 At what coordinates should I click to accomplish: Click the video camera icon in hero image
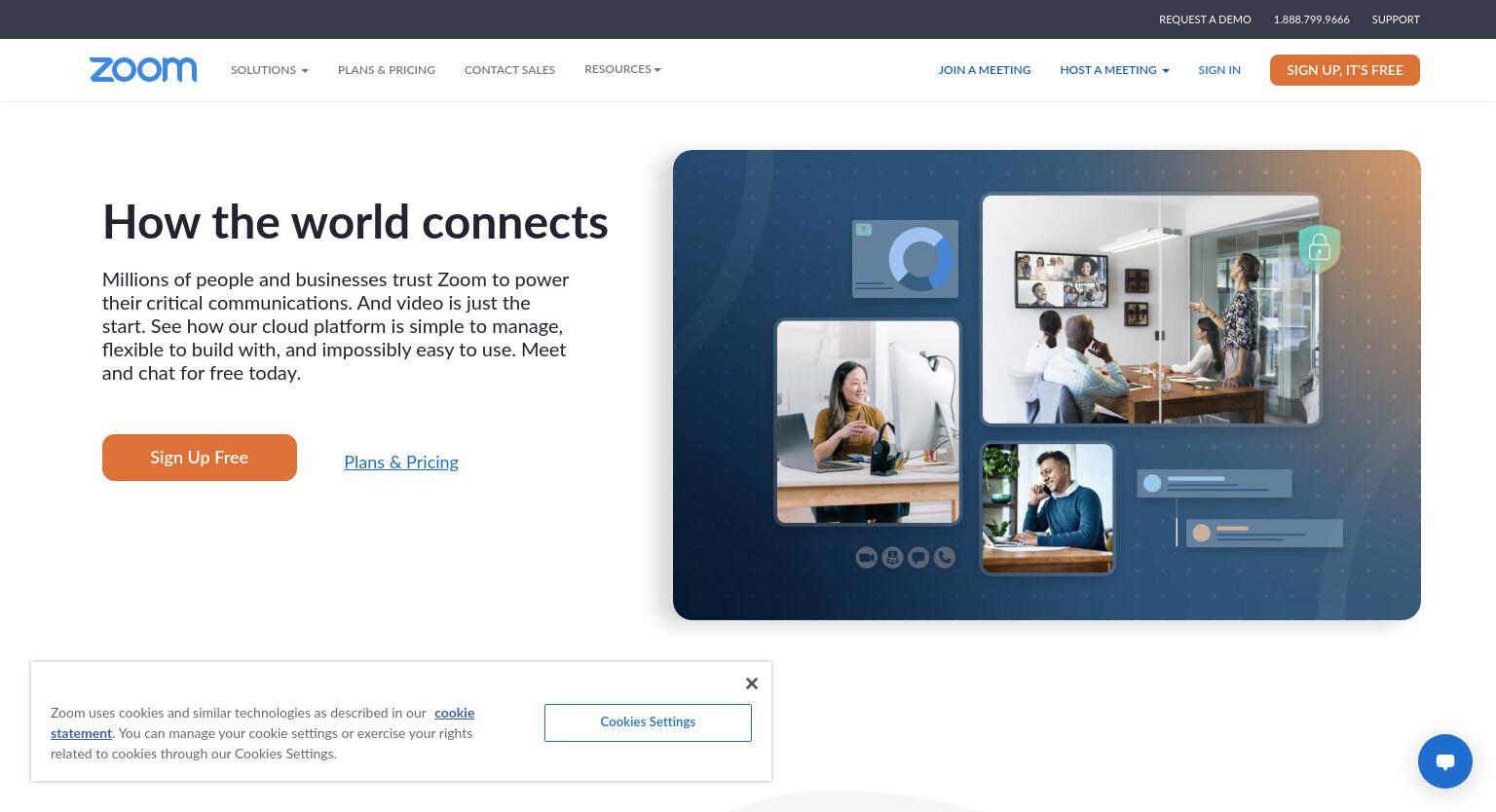866,557
